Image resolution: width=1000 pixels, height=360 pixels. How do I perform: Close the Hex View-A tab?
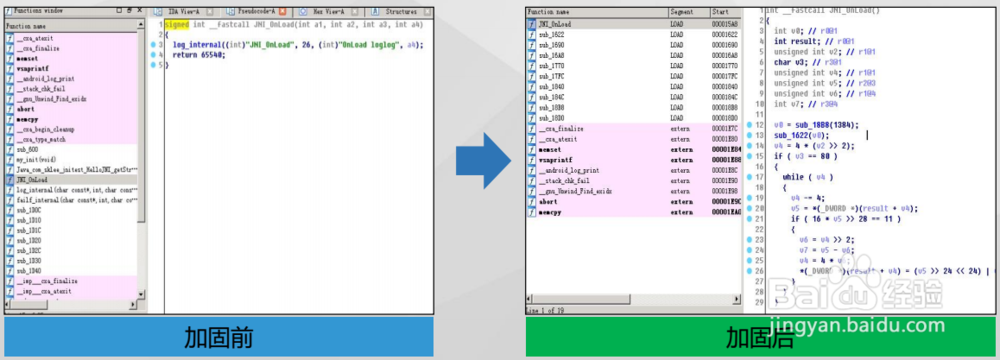tap(355, 11)
